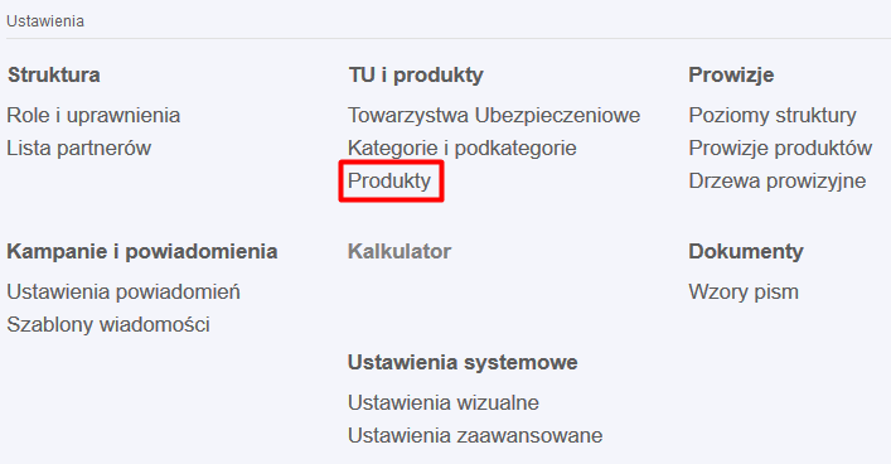Click the greyed-out Kalkulator heading
Image resolution: width=891 pixels, height=464 pixels.
coord(399,251)
